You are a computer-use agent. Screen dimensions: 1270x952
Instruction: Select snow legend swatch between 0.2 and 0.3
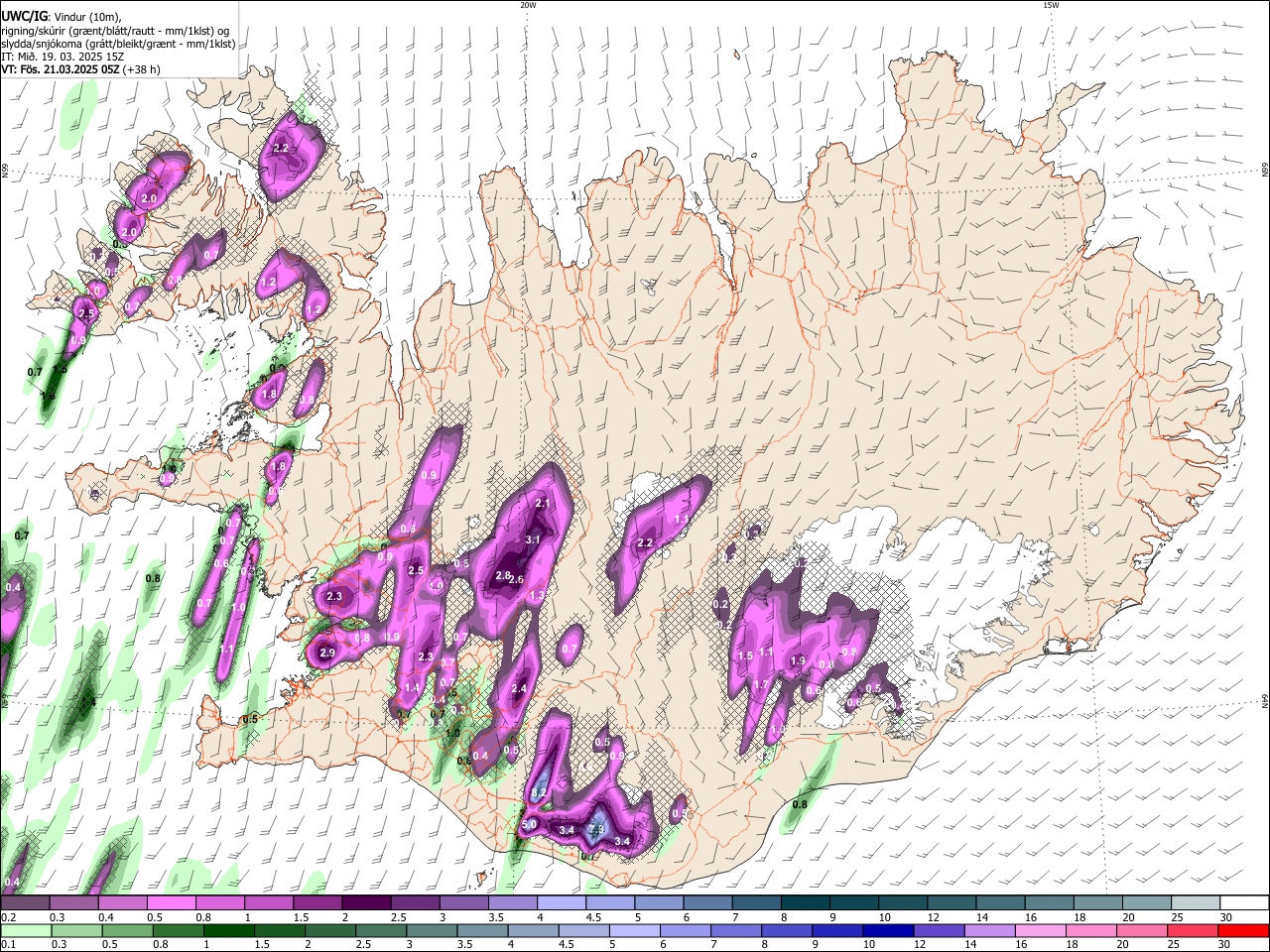click(x=25, y=903)
